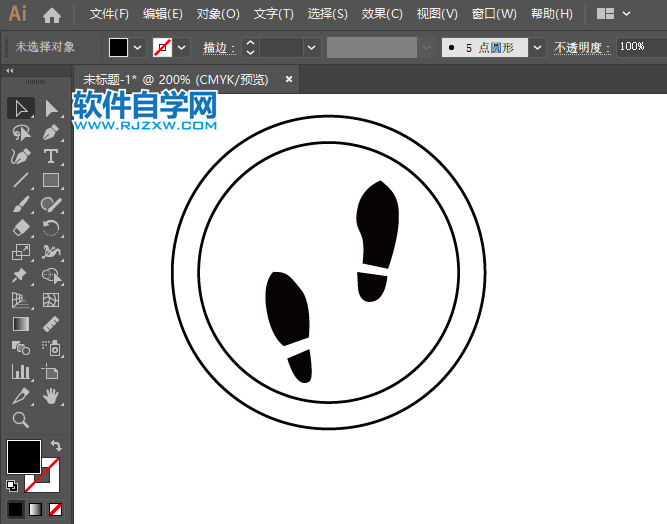Screen dimensions: 667x524
Task: Click the control bar black fill swatch
Action: (x=118, y=48)
